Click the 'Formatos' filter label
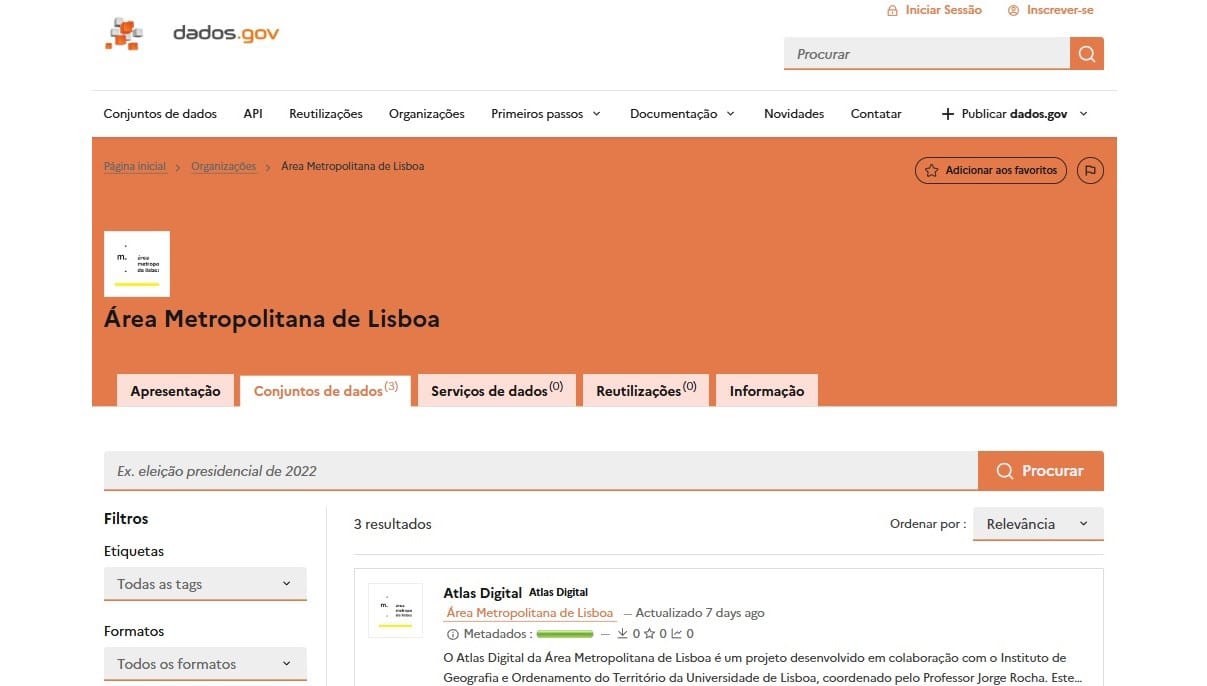 point(134,631)
